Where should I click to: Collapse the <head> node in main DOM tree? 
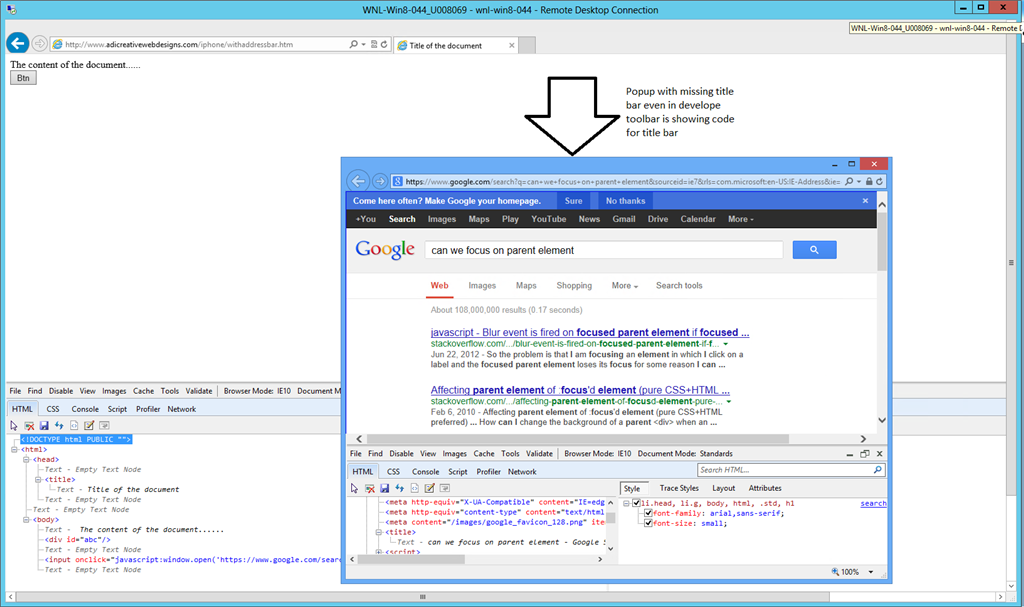(26, 459)
